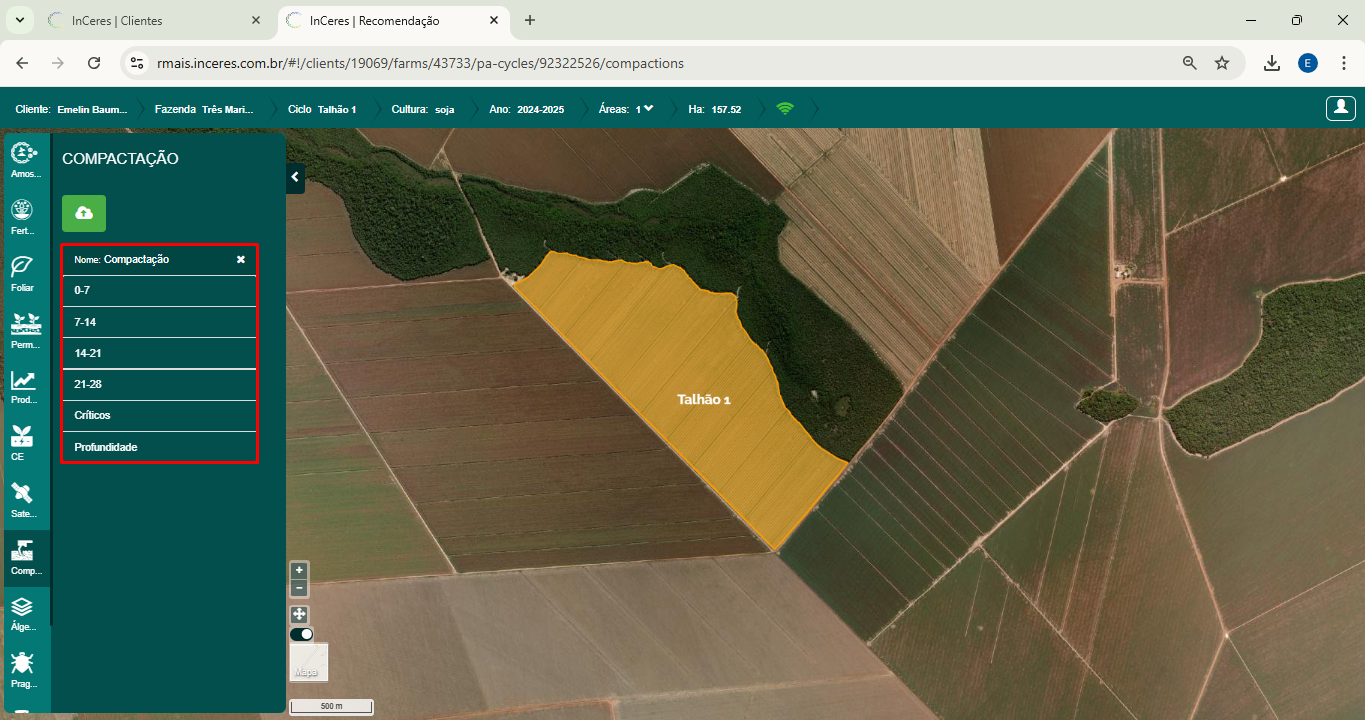The image size is (1365, 720).
Task: Bookmark this page with the star
Action: click(1222, 63)
